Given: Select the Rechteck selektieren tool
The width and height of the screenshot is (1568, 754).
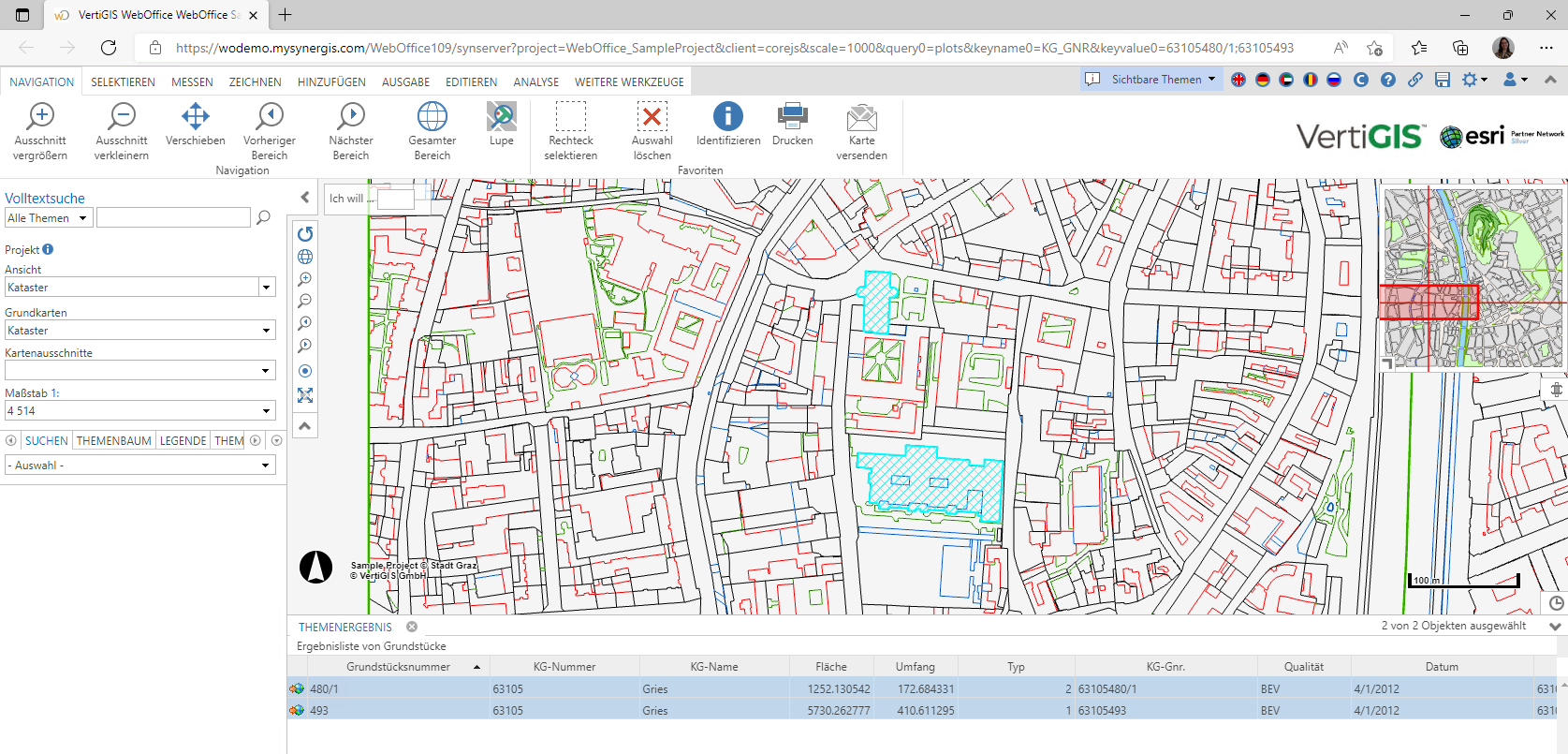Looking at the screenshot, I should [570, 117].
